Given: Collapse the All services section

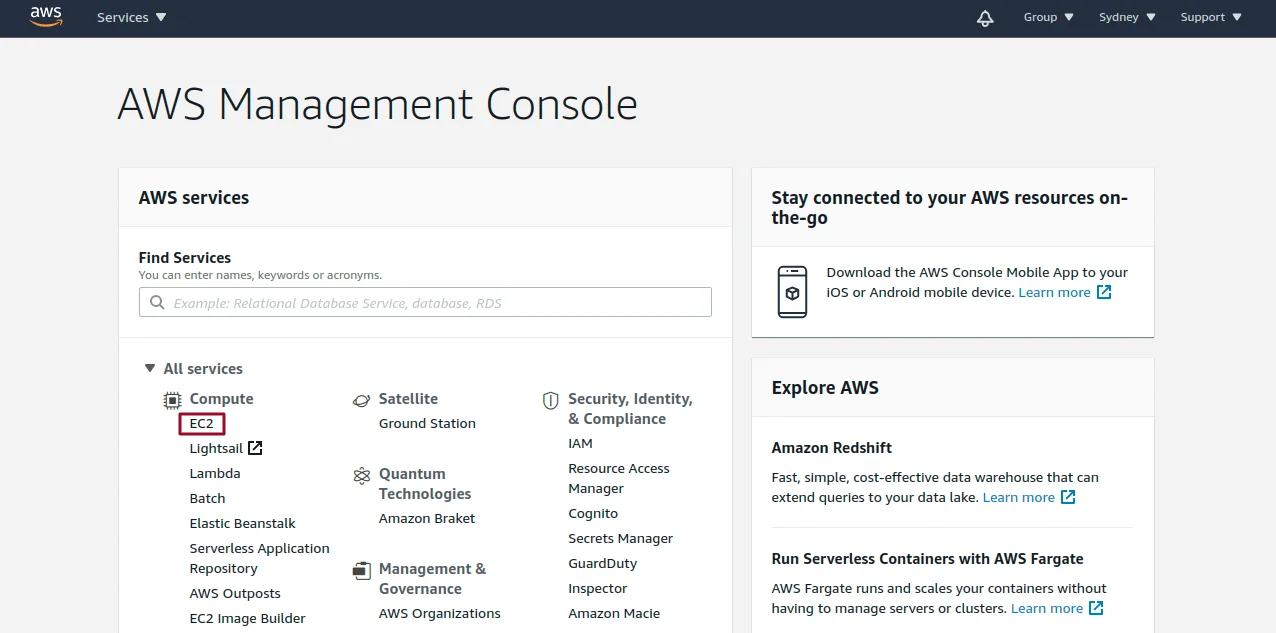Looking at the screenshot, I should click(150, 369).
